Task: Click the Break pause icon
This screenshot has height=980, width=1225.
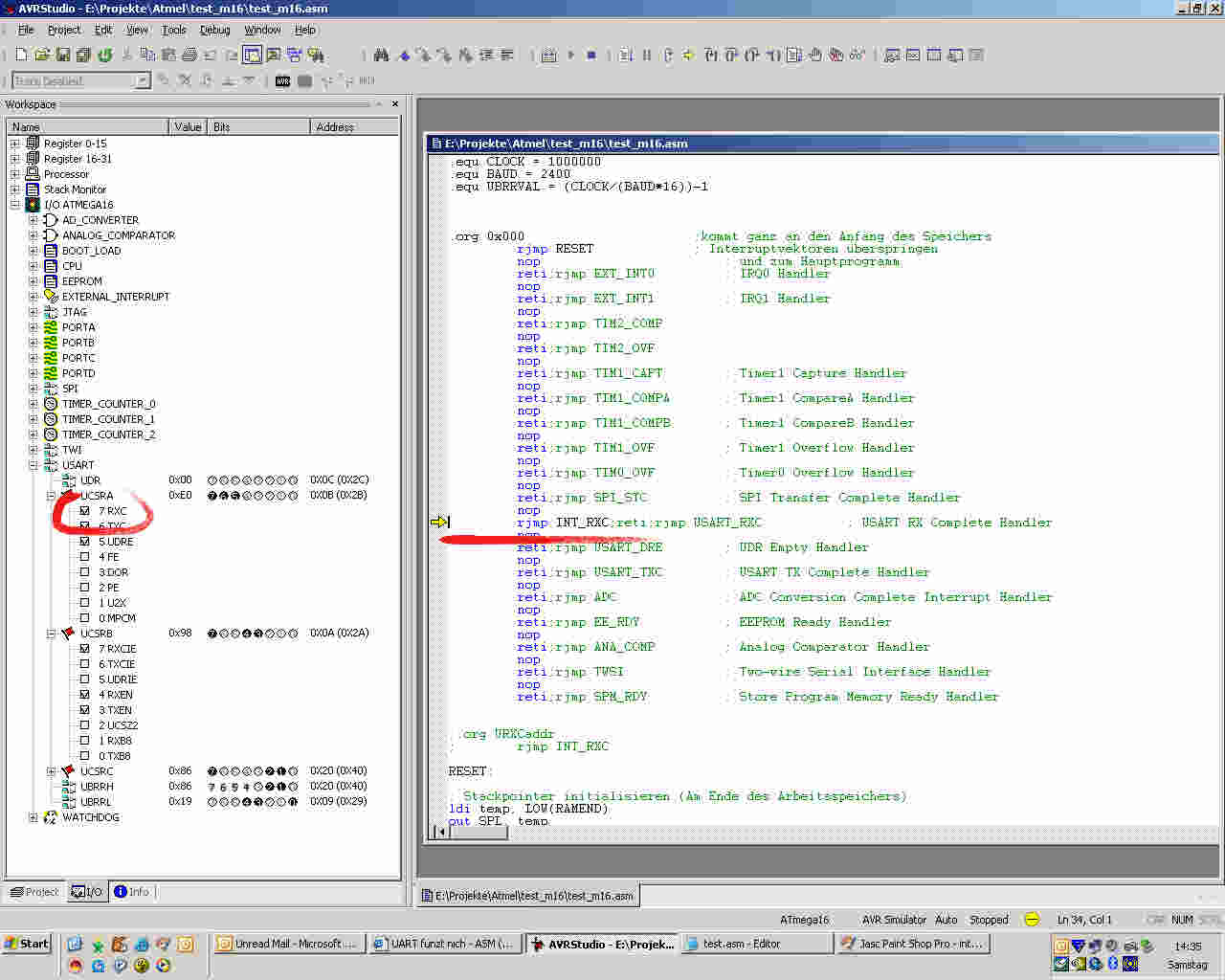Action: click(647, 56)
